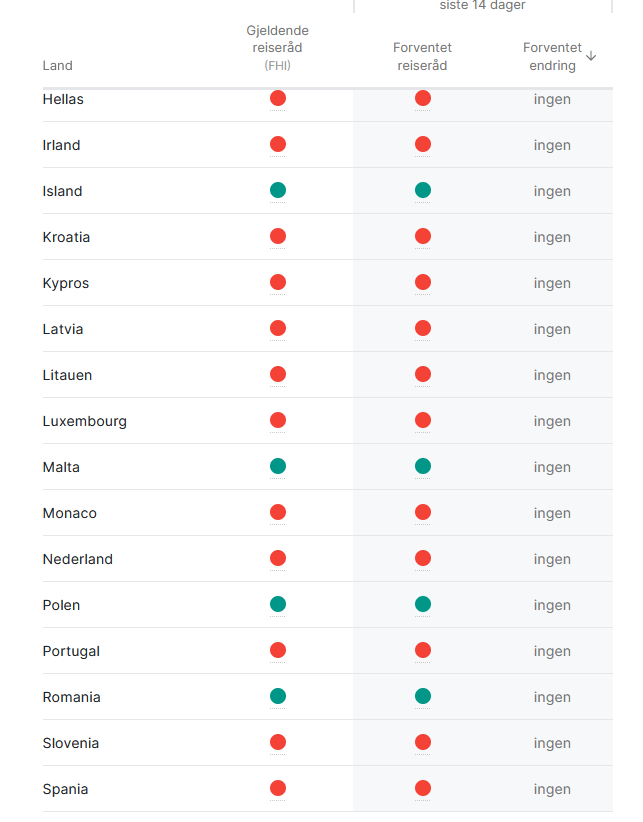Click the sort arrow beside Forventet endring
The height and width of the screenshot is (822, 643).
[x=591, y=56]
